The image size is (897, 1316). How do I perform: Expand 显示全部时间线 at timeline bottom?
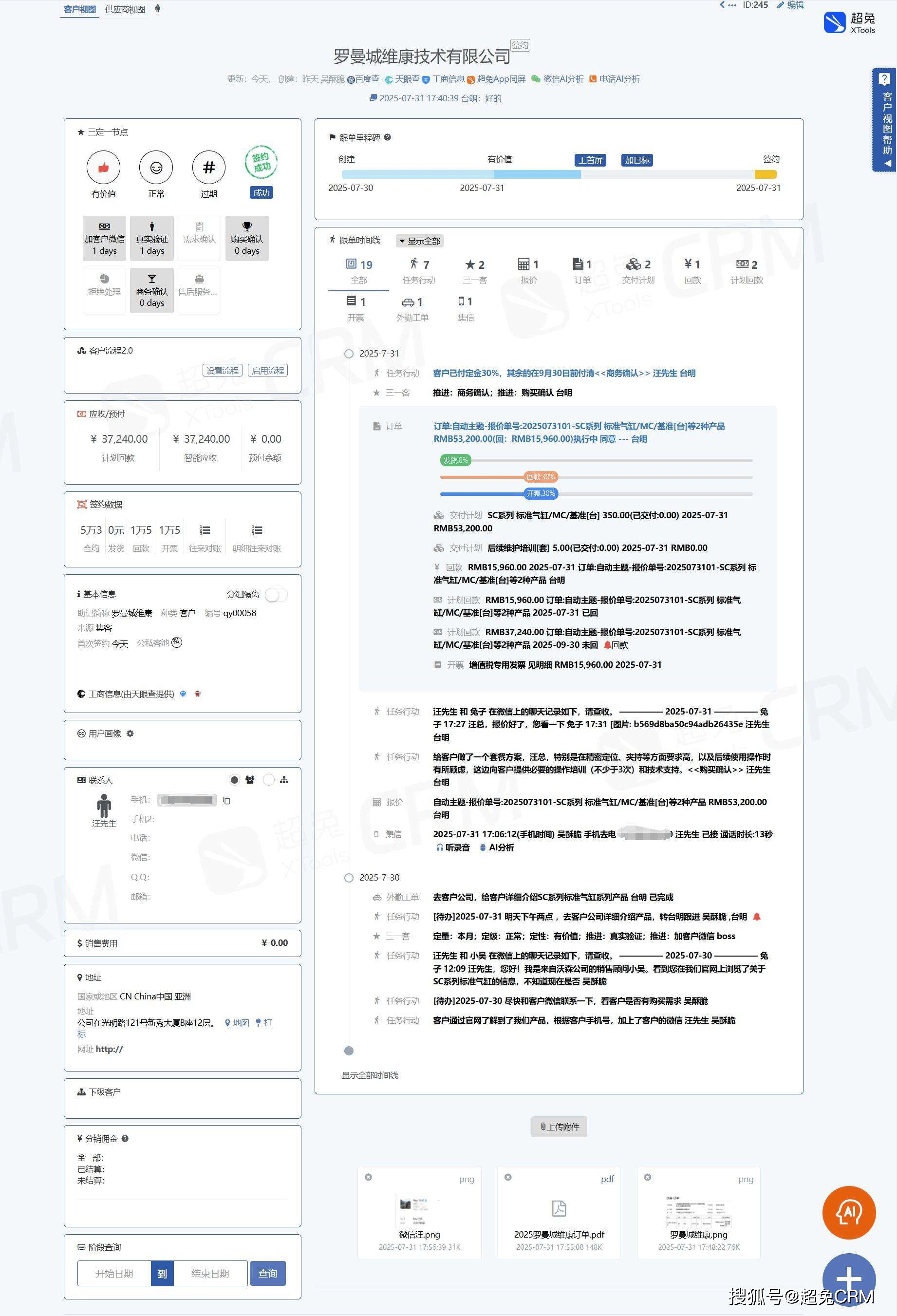pos(369,1075)
